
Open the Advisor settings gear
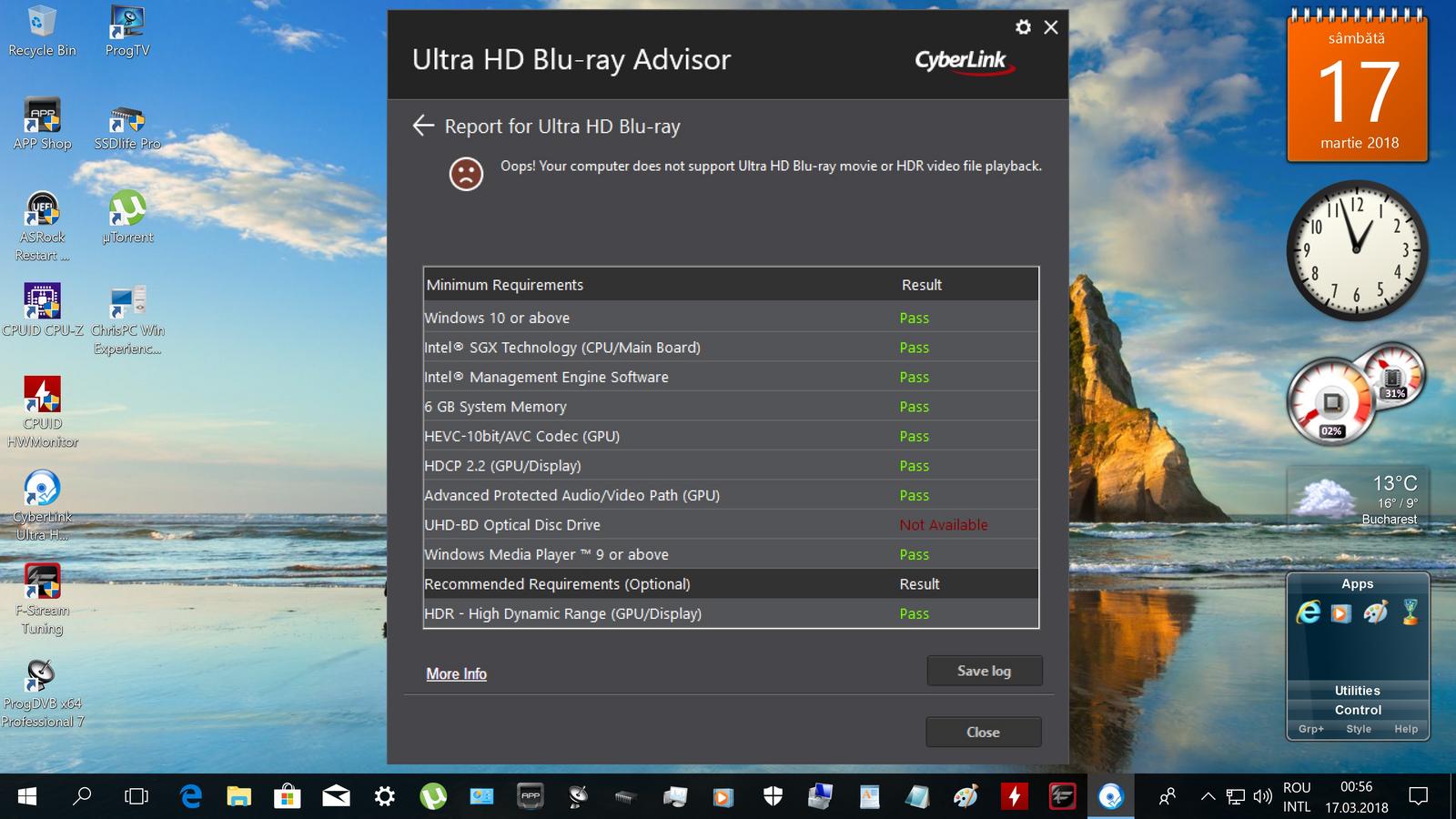click(1024, 27)
